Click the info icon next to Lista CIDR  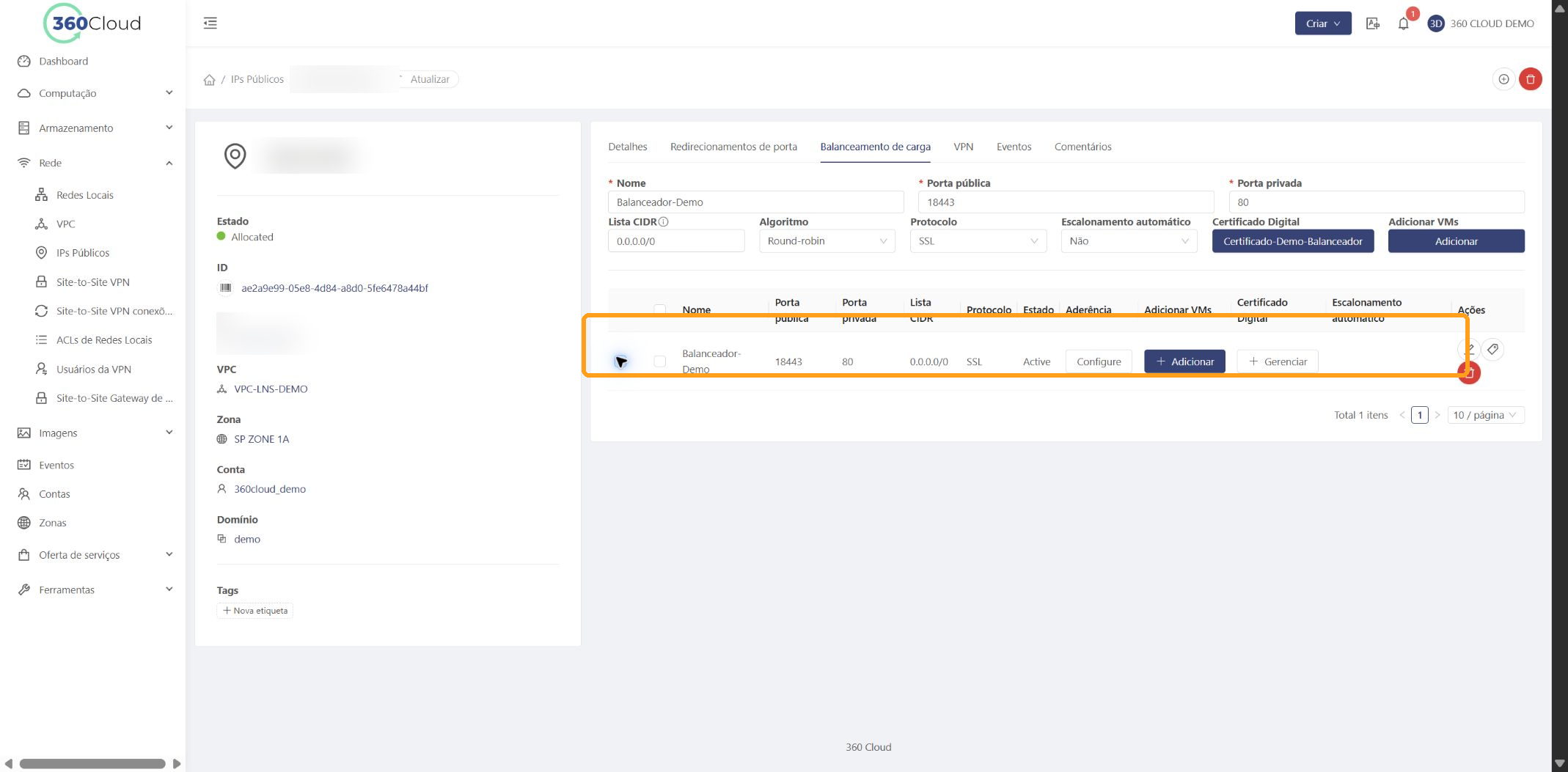(x=664, y=221)
